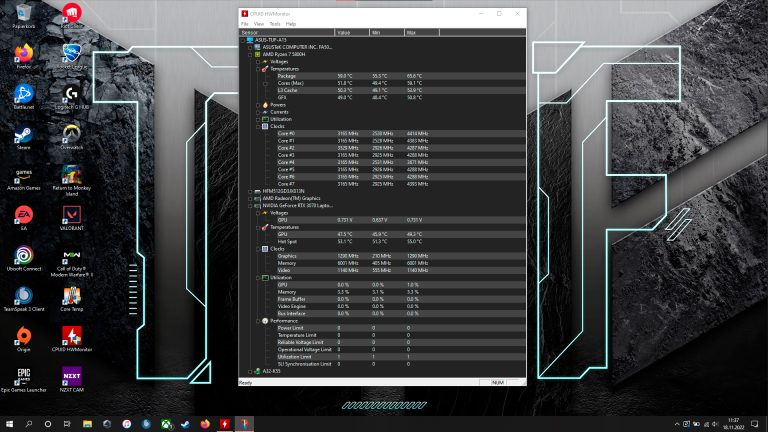
Task: Click the Max column header
Action: click(412, 32)
